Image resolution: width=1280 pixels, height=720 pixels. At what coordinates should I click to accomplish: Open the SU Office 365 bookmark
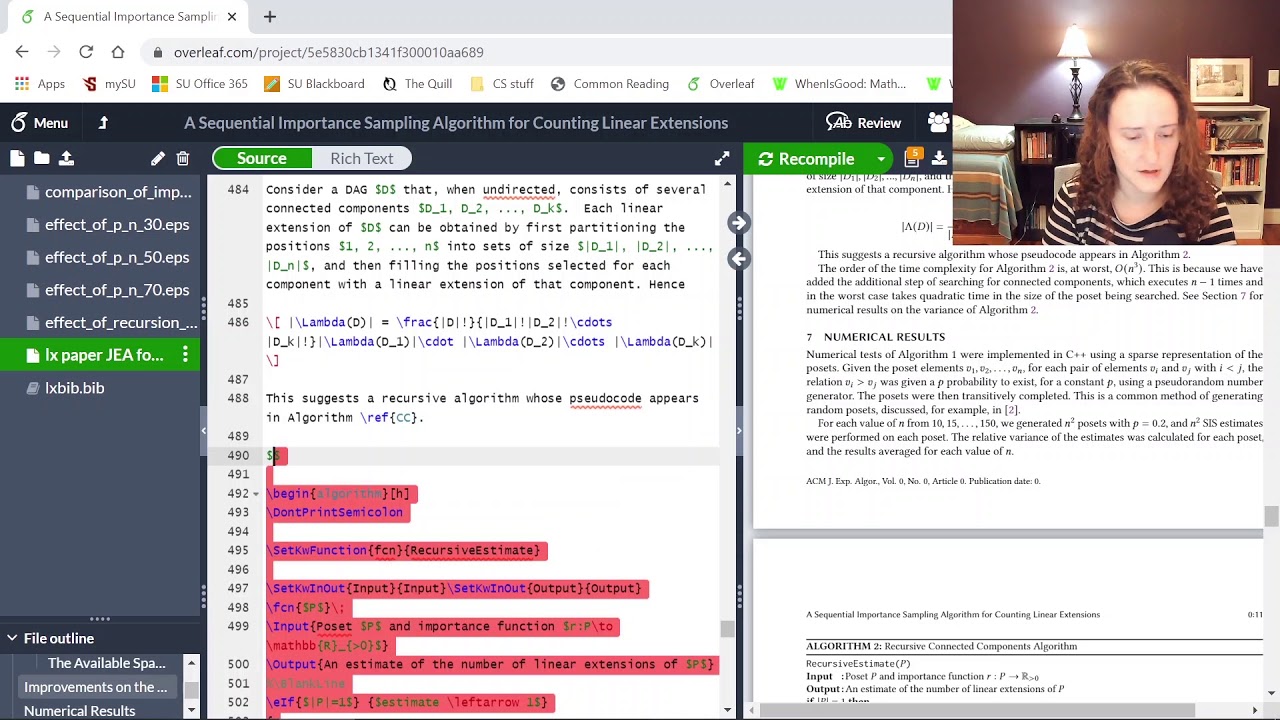click(200, 84)
